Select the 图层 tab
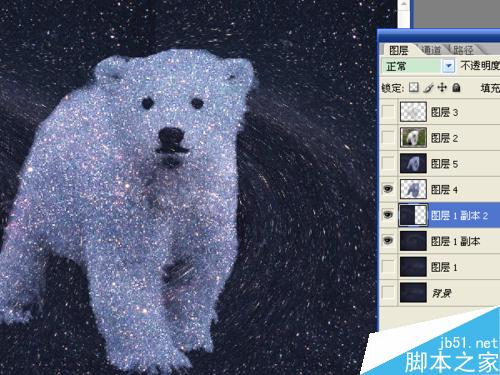 coord(399,50)
